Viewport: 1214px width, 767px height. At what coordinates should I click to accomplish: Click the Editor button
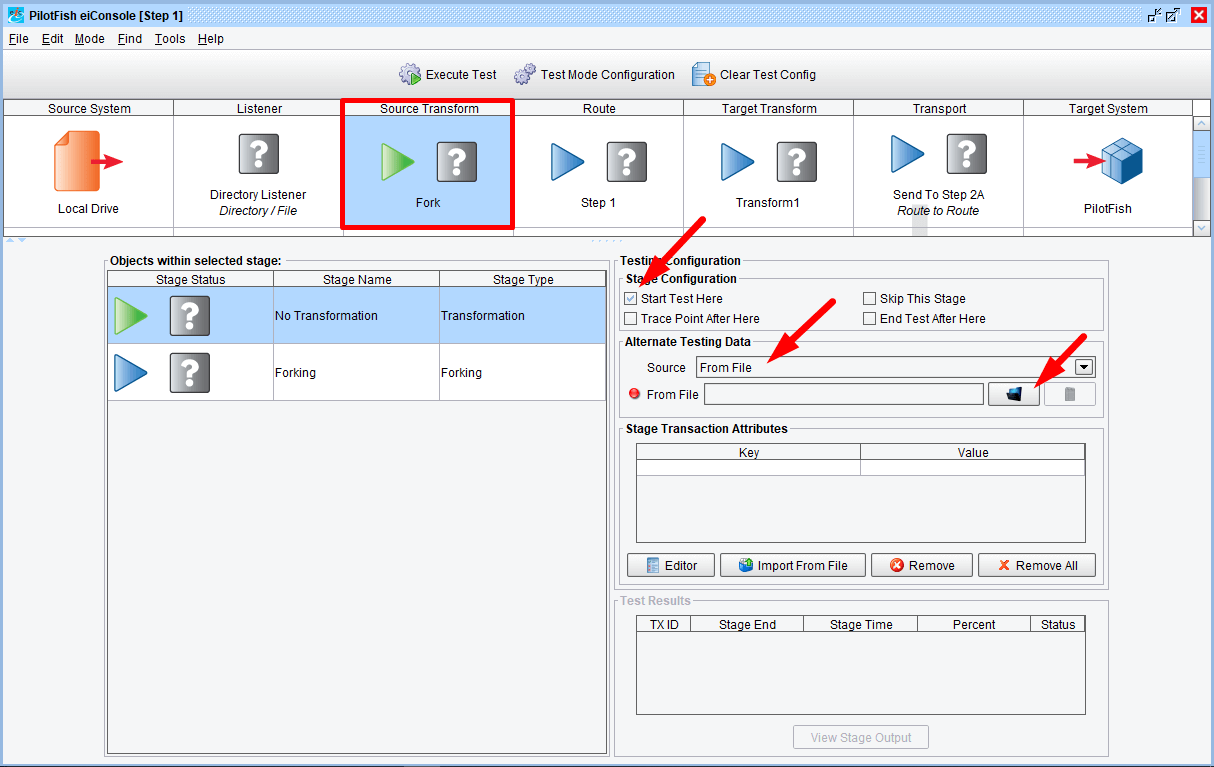[670, 565]
